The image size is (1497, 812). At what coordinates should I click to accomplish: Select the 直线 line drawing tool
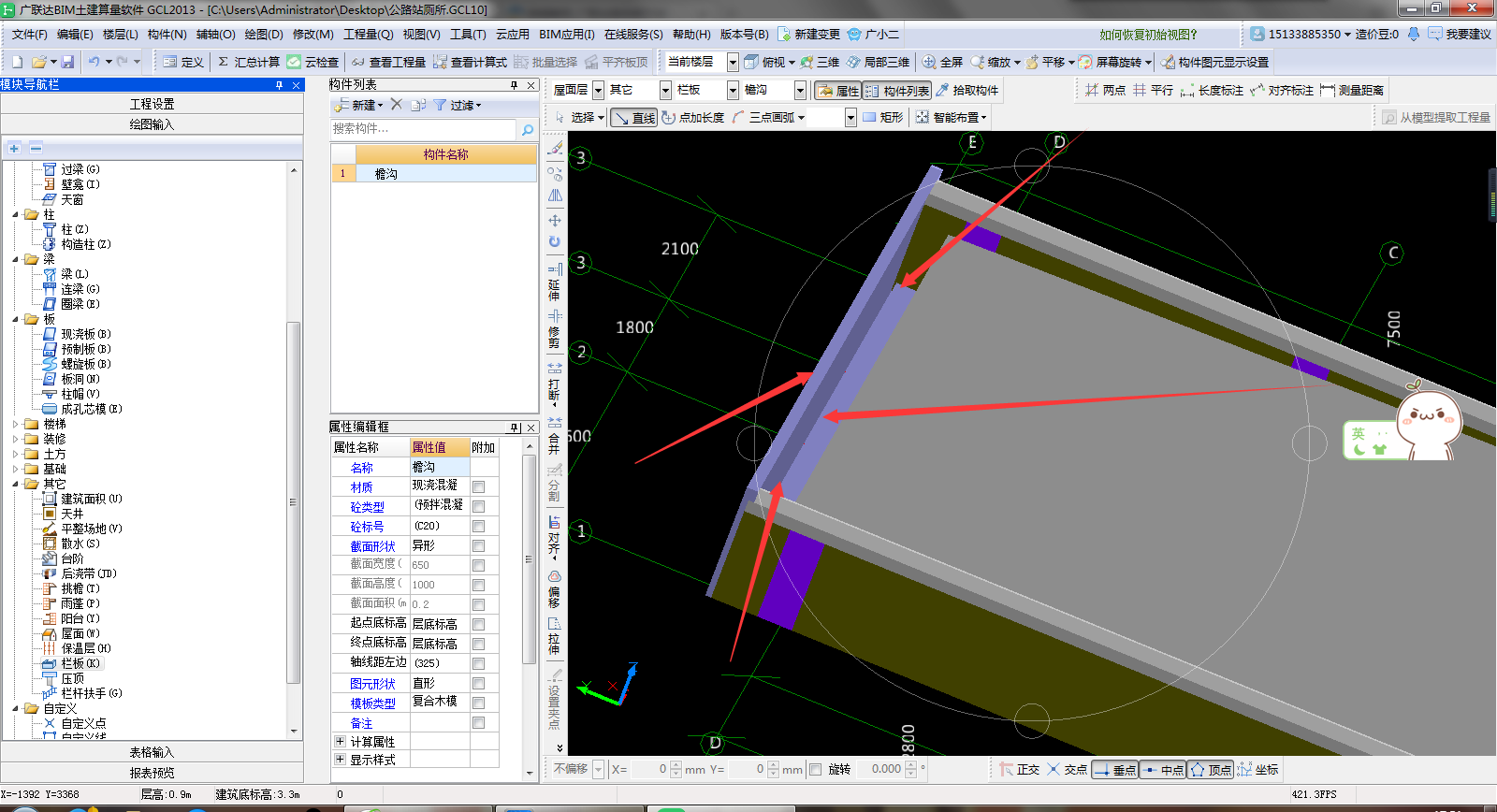633,117
